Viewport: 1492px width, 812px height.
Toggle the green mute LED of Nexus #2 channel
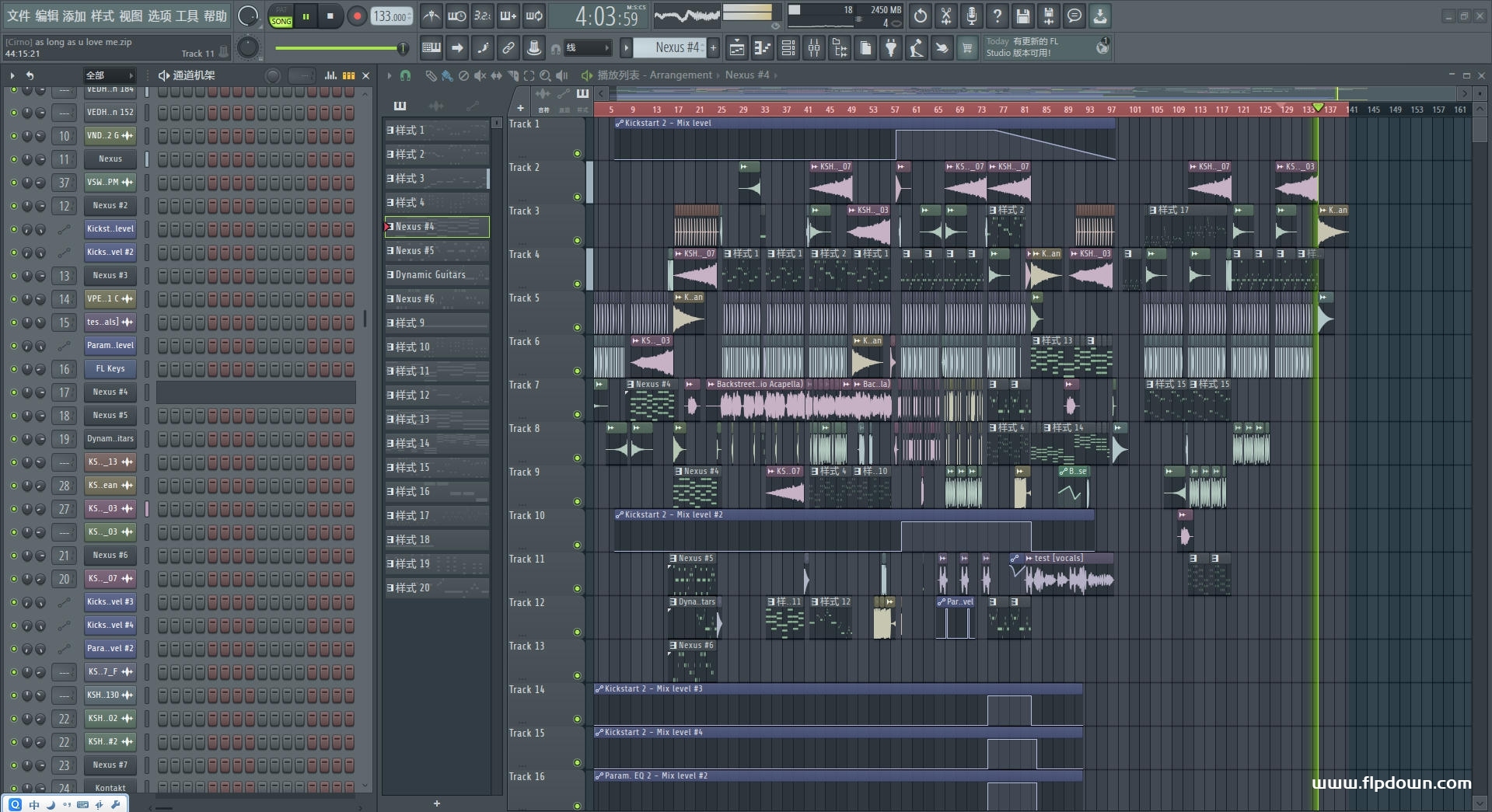coord(13,206)
